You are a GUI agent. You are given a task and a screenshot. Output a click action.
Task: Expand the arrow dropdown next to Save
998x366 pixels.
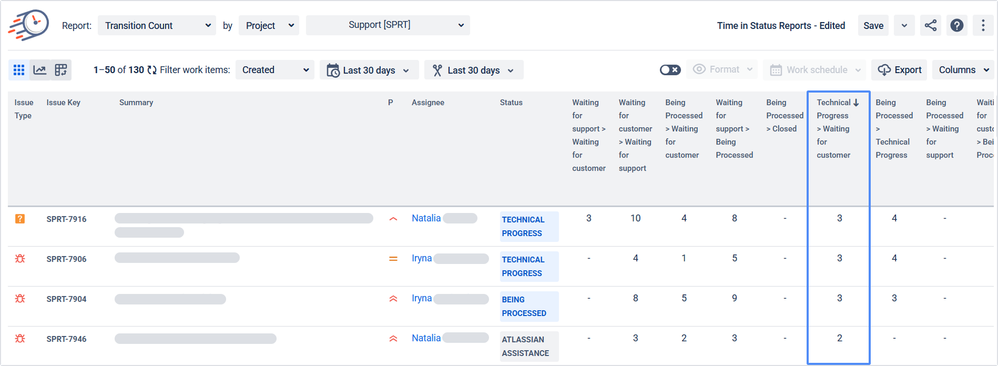point(904,25)
